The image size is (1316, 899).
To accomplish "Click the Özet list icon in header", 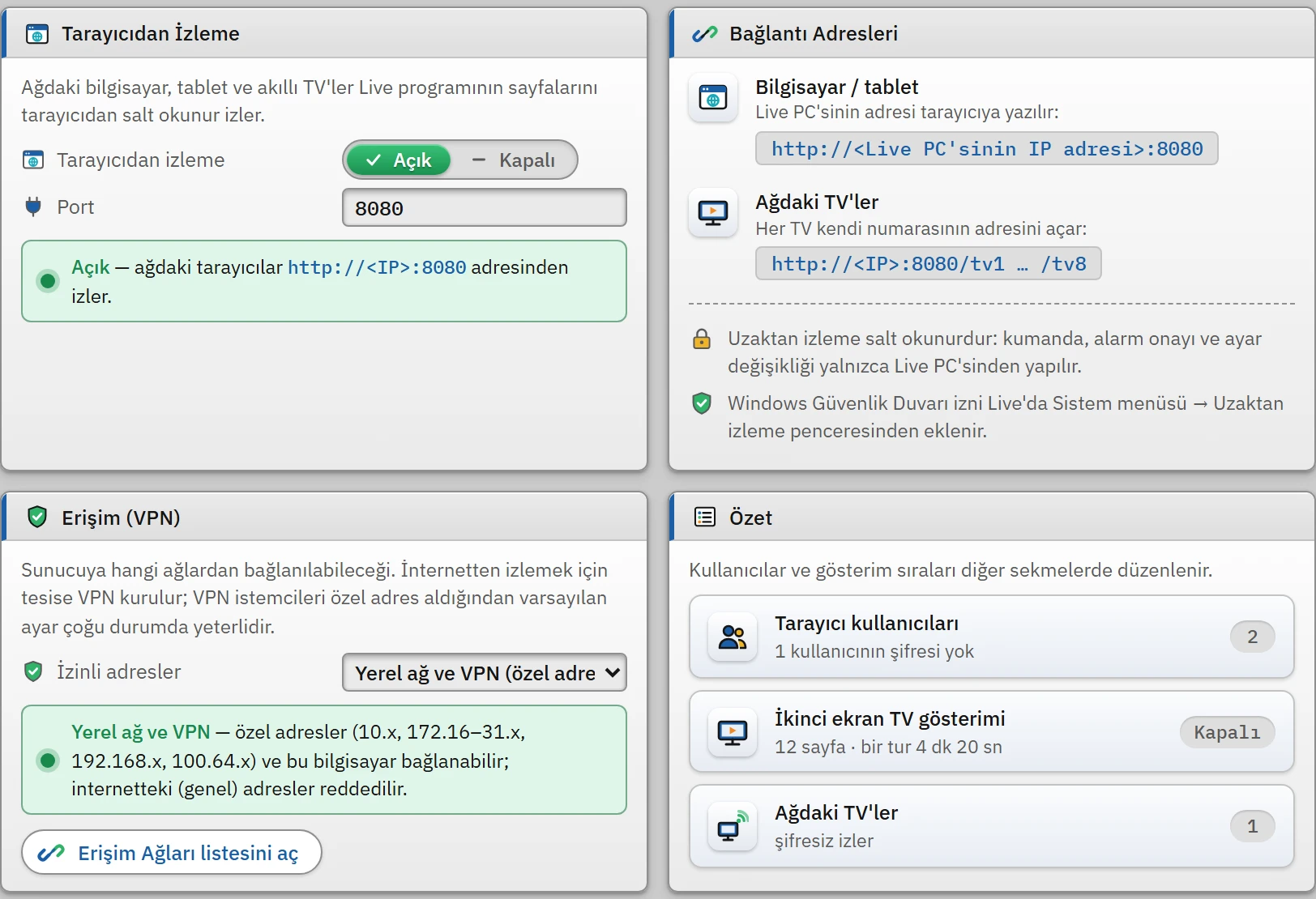I will click(705, 517).
